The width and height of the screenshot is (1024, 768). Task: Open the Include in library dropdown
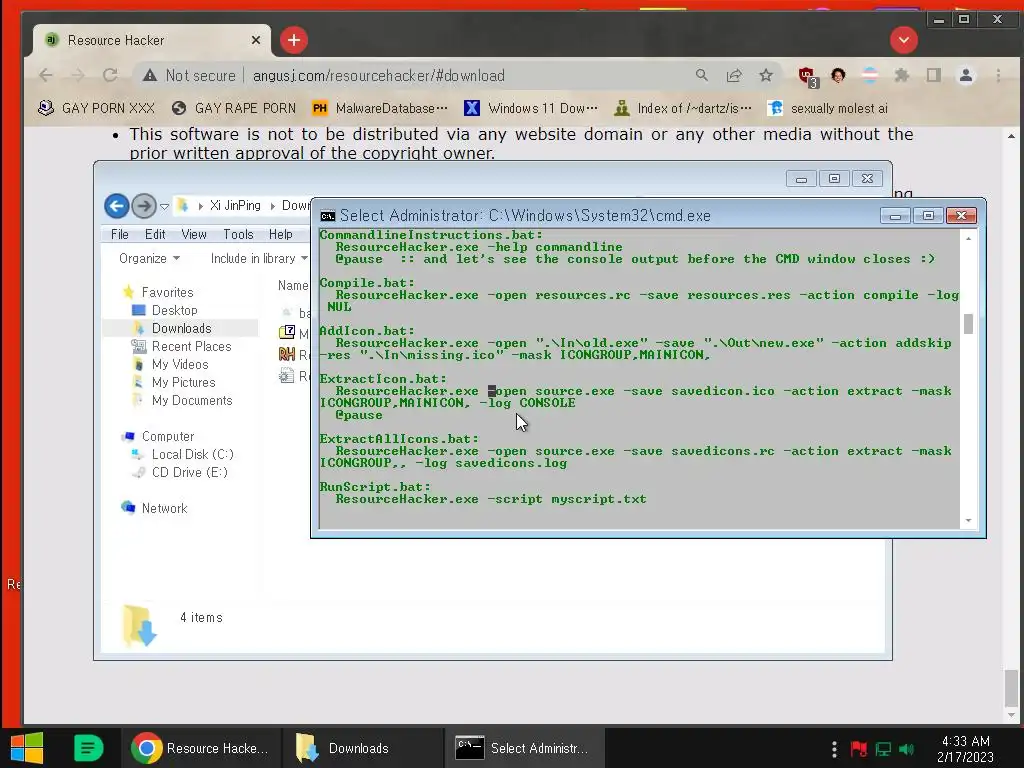point(259,259)
